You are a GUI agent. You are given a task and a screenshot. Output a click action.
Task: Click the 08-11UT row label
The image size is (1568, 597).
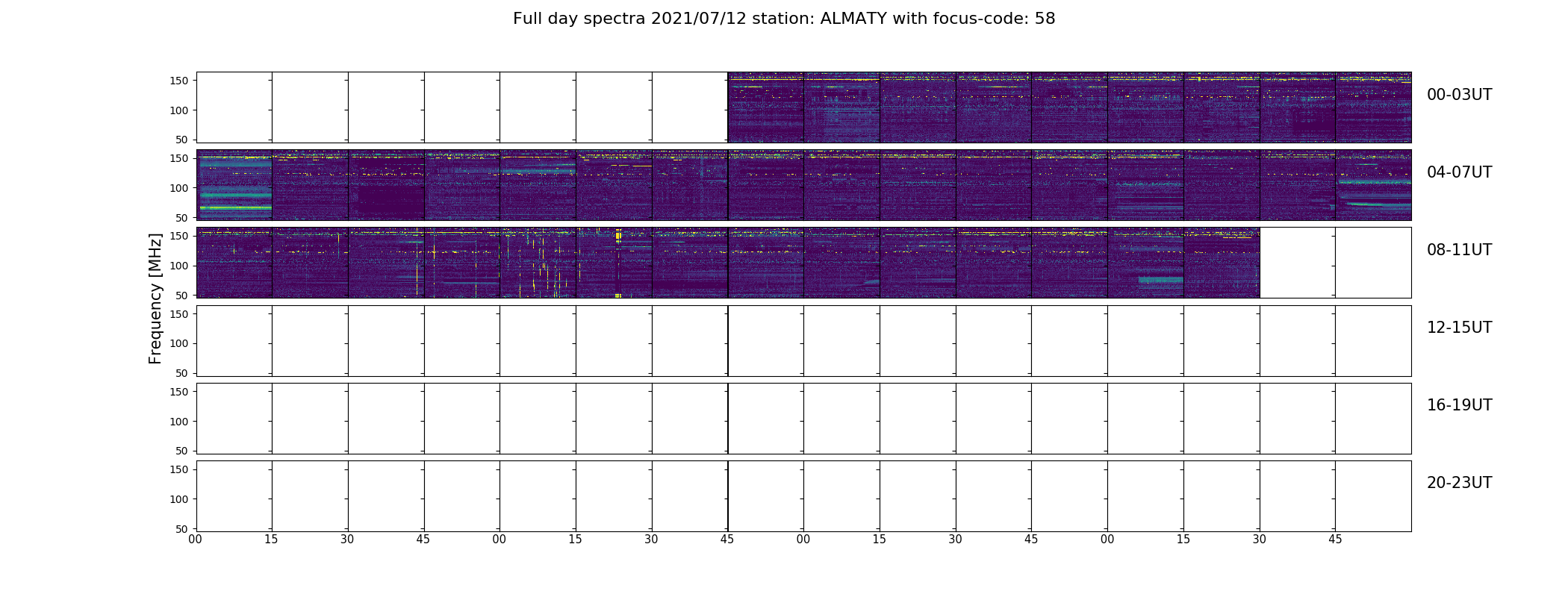tap(1459, 250)
